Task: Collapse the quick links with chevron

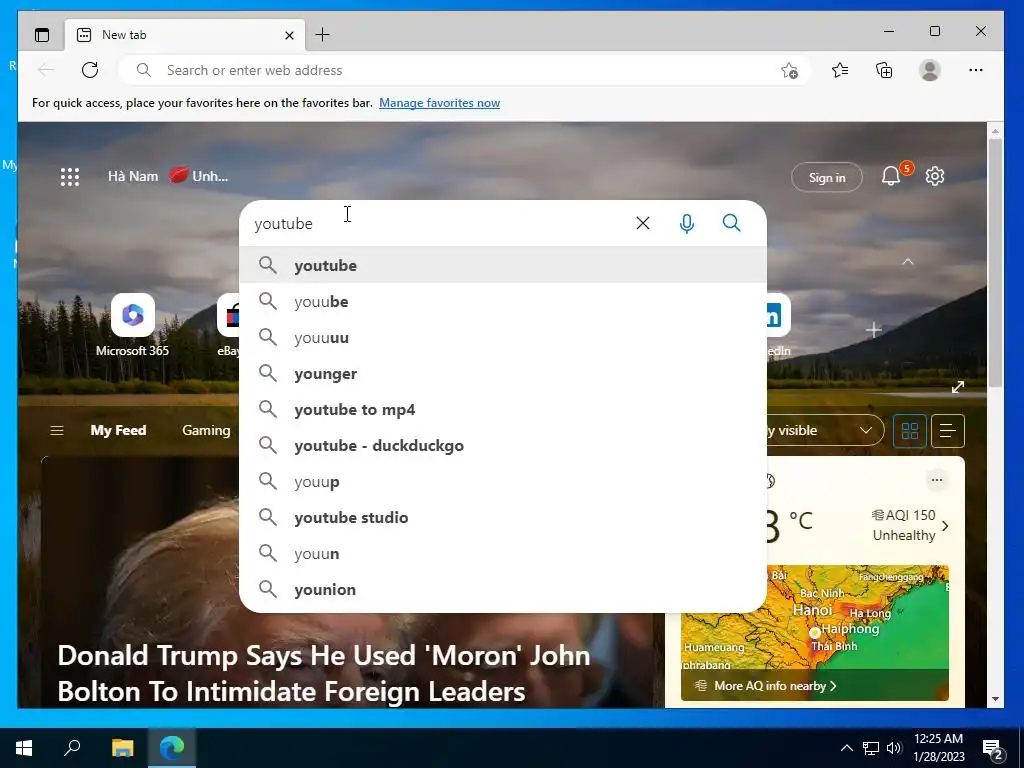Action: [908, 262]
